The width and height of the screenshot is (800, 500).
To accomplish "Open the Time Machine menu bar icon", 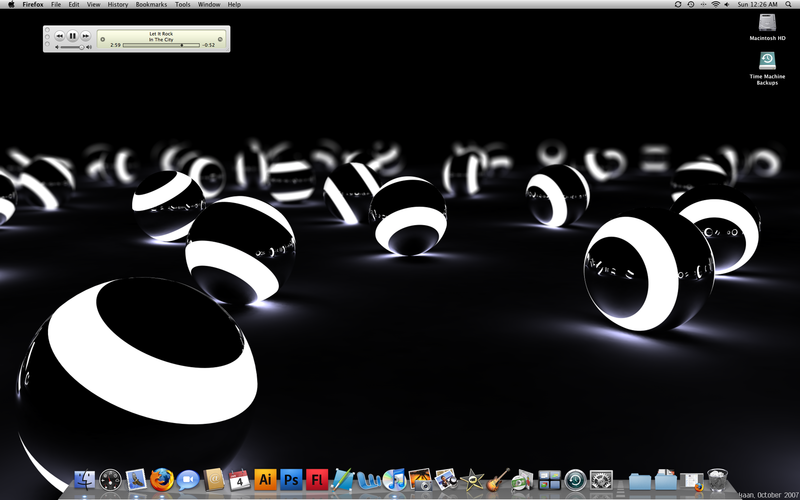I will tap(690, 4).
